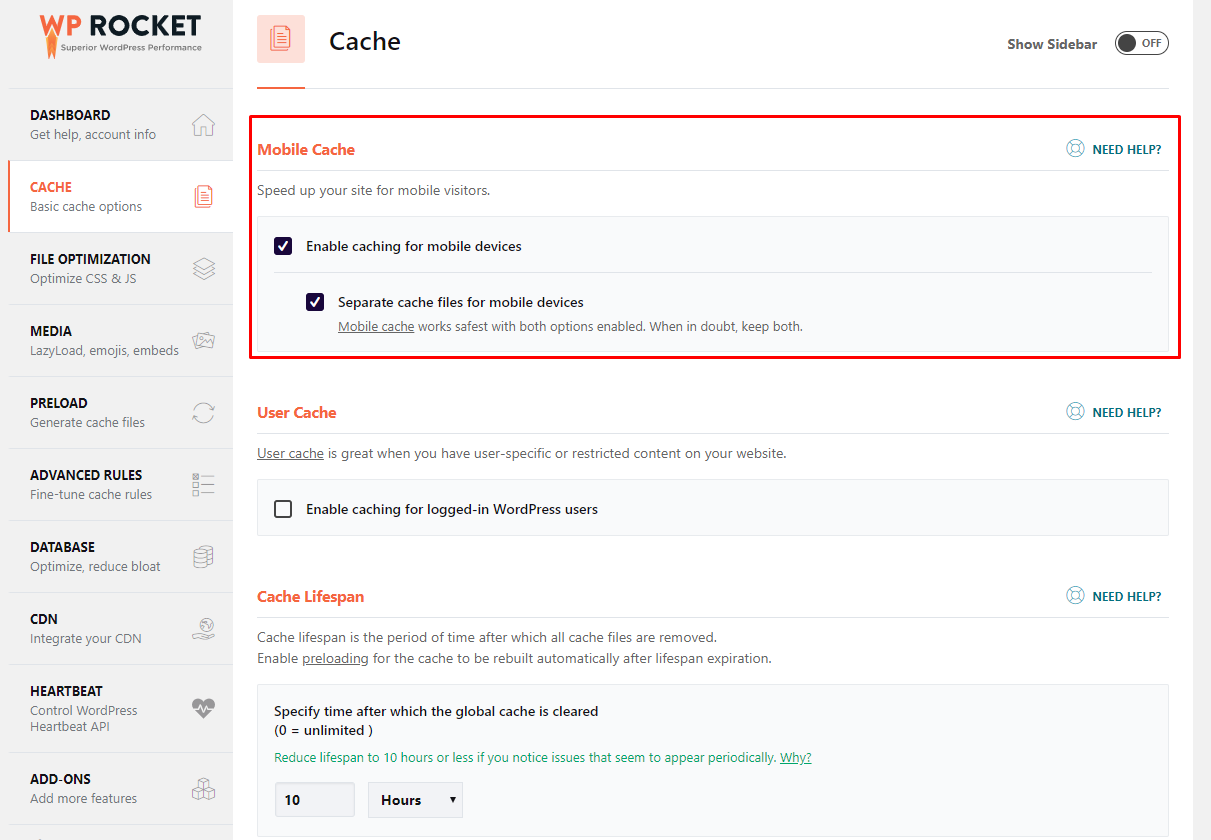This screenshot has height=840, width=1211.
Task: Click the WP Rocket logo
Action: (120, 34)
